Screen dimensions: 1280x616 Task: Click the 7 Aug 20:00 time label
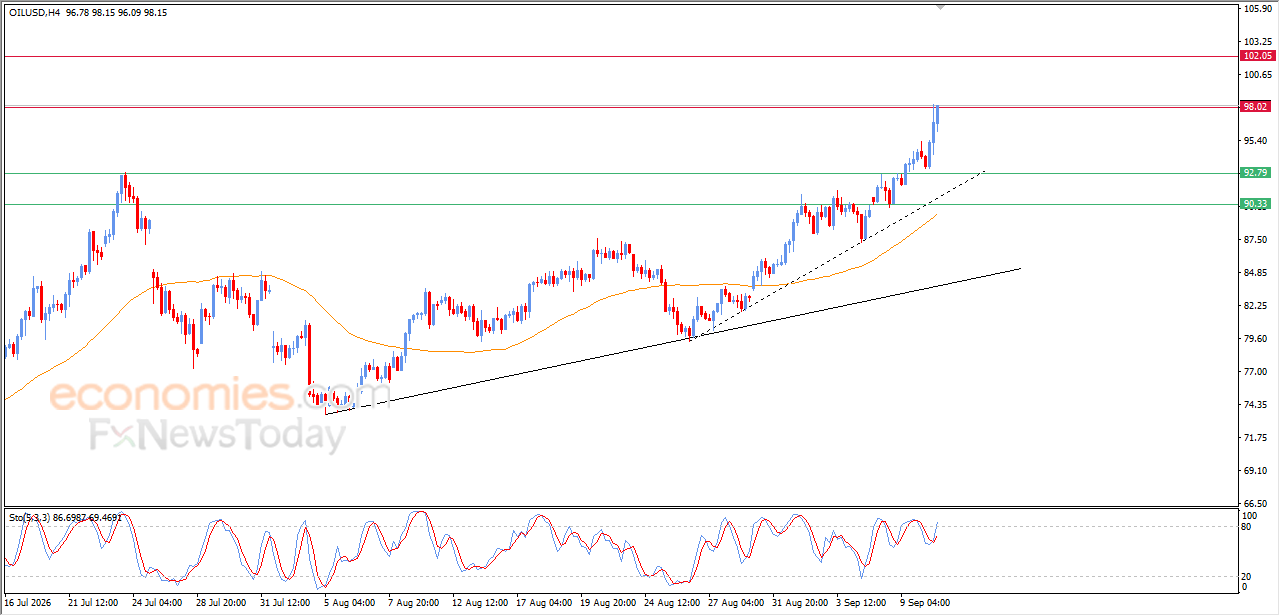pos(414,603)
